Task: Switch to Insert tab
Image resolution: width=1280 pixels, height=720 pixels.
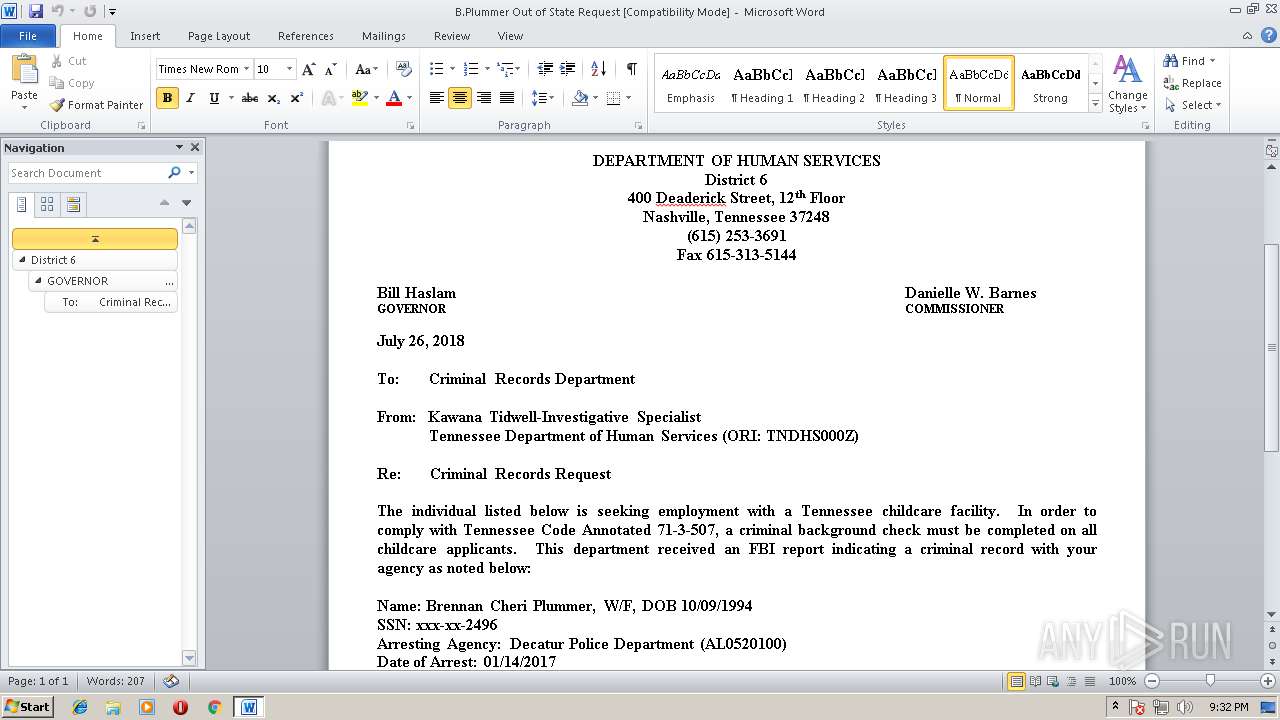Action: point(145,36)
